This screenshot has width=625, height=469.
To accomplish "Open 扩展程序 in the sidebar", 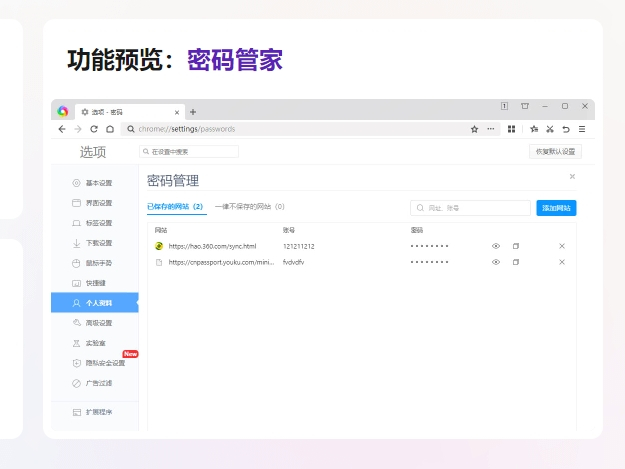I will click(95, 412).
